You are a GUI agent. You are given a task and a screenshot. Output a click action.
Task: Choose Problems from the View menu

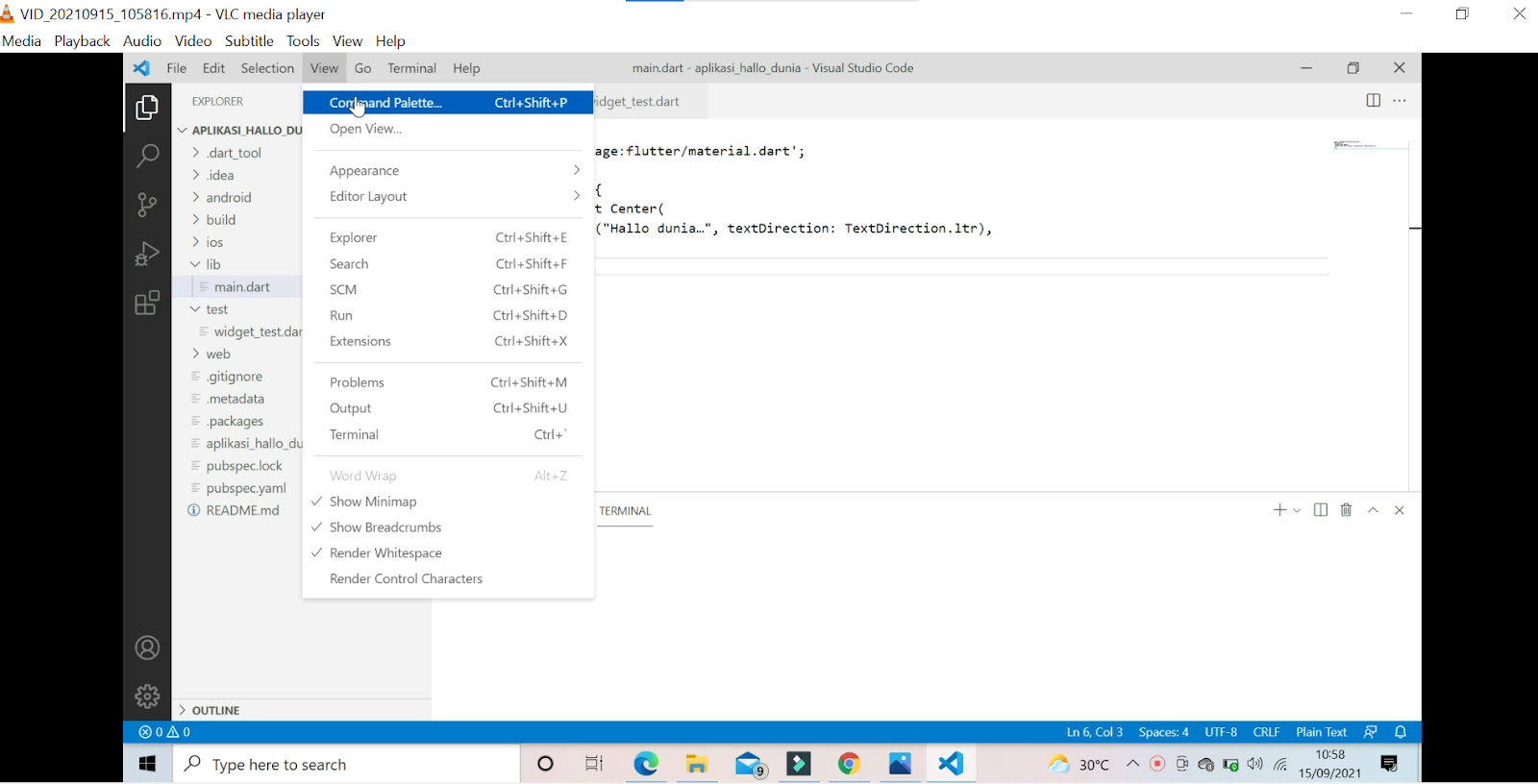pyautogui.click(x=448, y=382)
